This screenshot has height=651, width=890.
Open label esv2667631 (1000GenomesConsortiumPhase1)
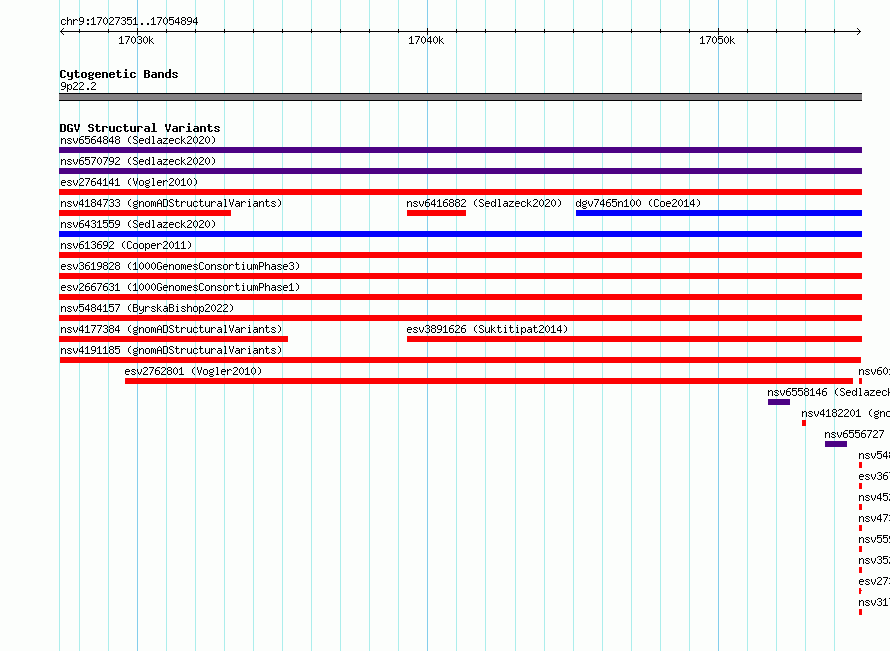(180, 287)
